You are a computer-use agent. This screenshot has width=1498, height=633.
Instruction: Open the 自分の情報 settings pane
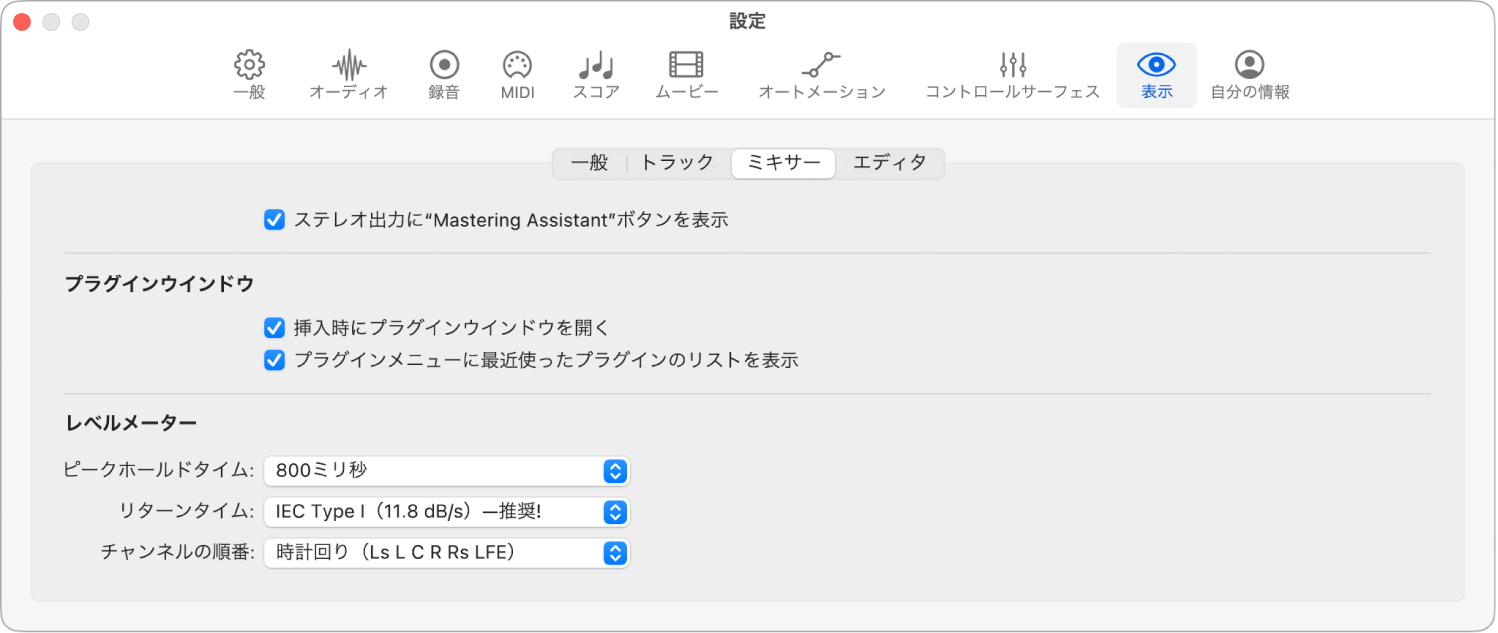click(1249, 74)
